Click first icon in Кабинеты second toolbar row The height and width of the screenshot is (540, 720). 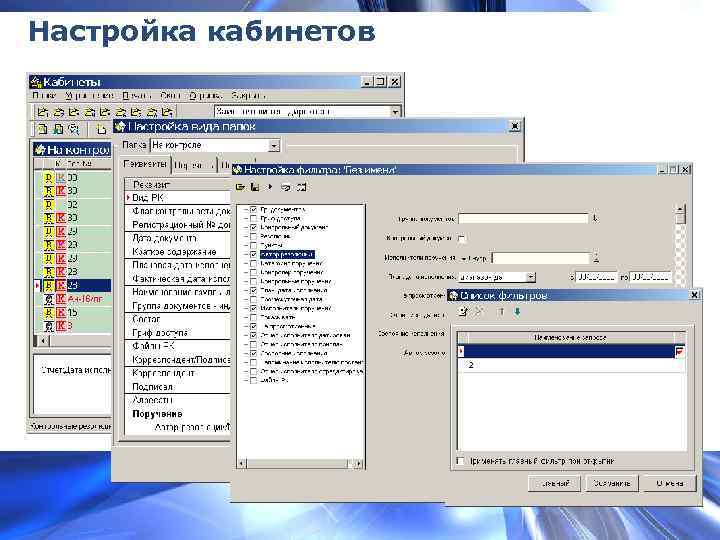tap(43, 129)
